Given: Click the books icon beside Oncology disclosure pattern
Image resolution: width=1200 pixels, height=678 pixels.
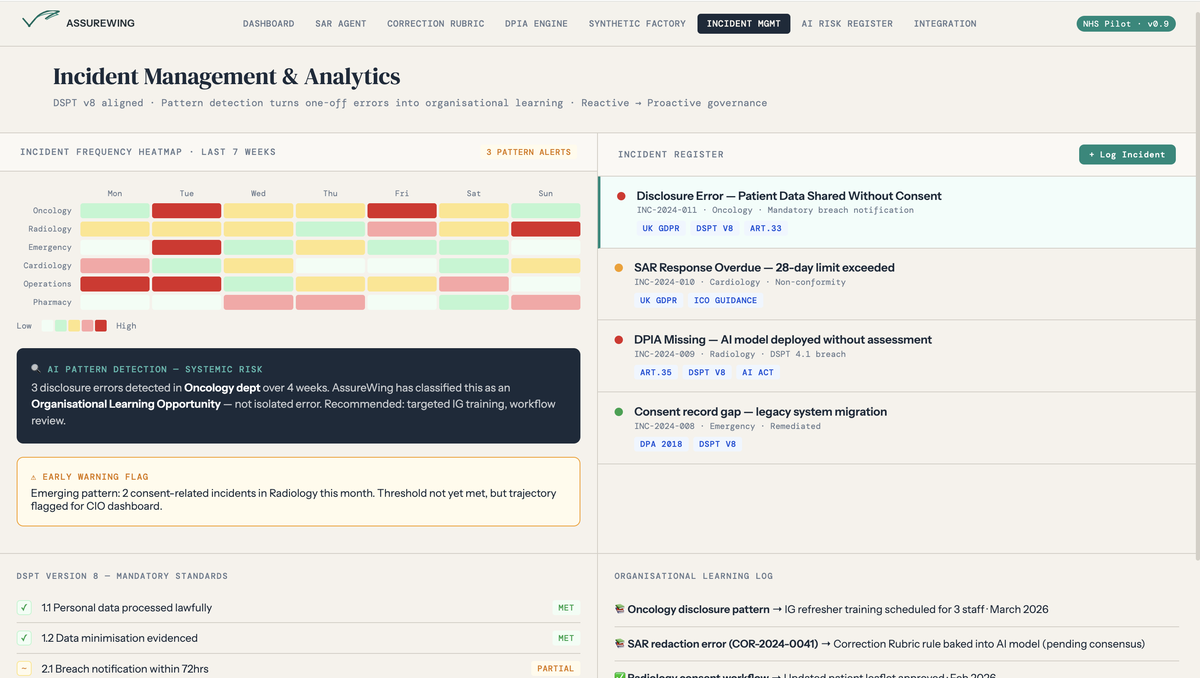Looking at the screenshot, I should pyautogui.click(x=619, y=609).
